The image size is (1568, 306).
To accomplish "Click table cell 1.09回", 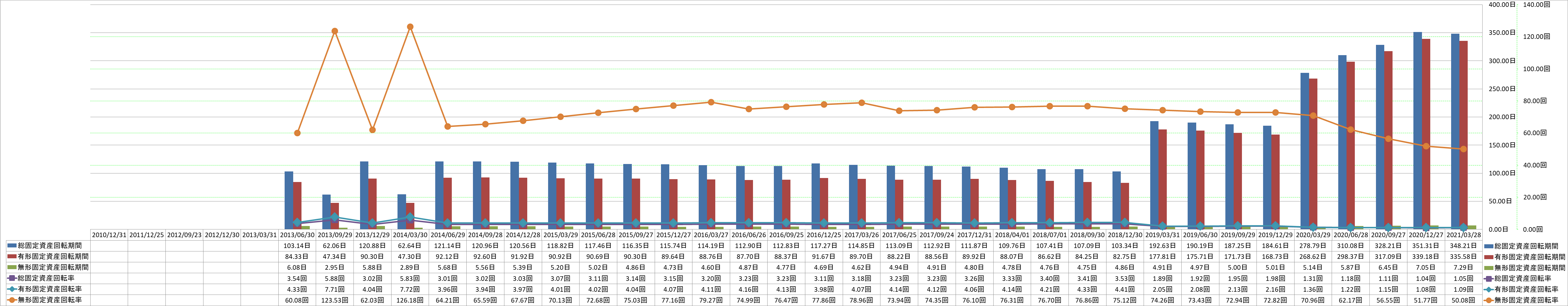I will [x=1463, y=290].
